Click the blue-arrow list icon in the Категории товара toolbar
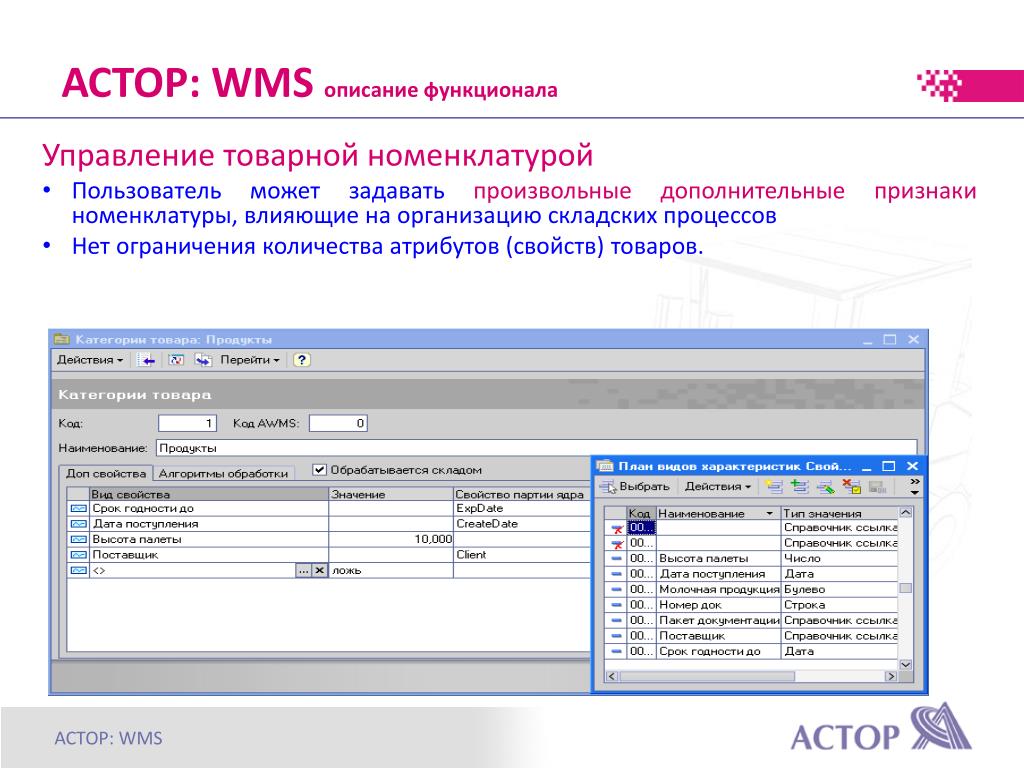Image resolution: width=1024 pixels, height=768 pixels. (147, 360)
